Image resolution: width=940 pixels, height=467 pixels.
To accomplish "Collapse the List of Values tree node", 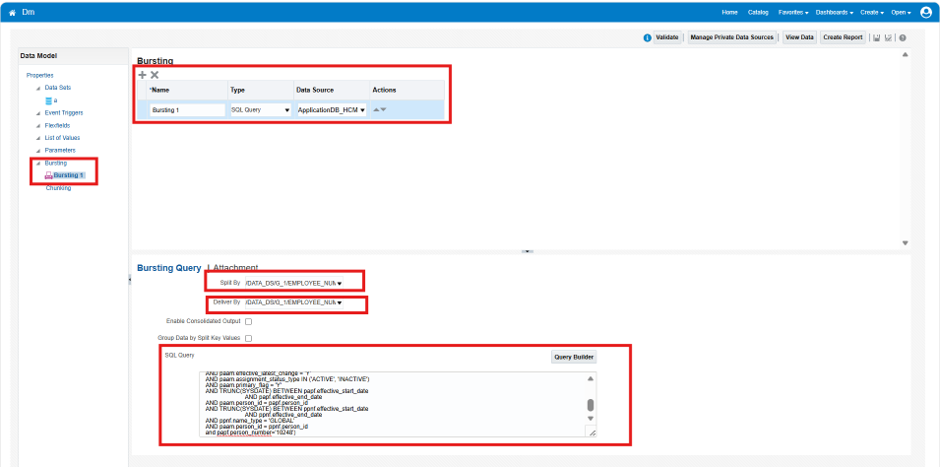I will click(x=38, y=138).
